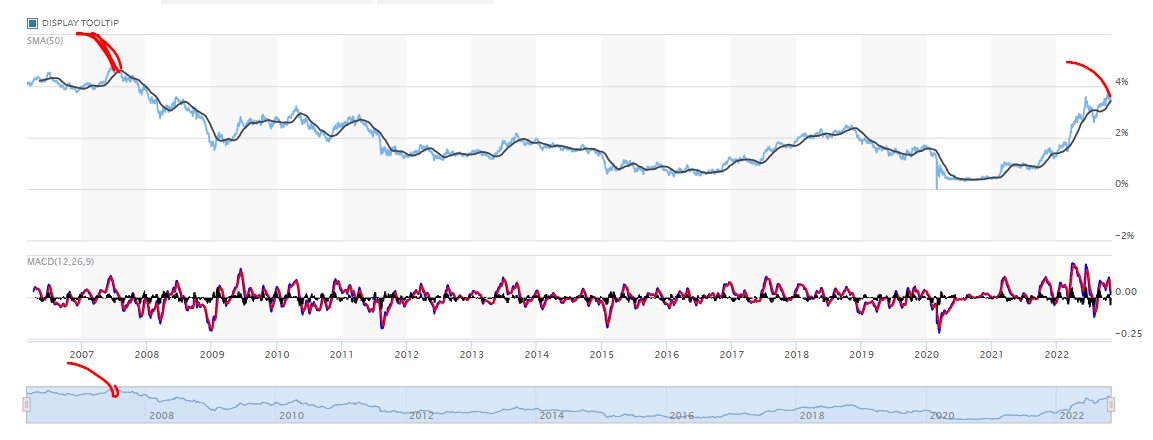Click 2016 label inside the range navigator
The width and height of the screenshot is (1153, 440).
(682, 416)
